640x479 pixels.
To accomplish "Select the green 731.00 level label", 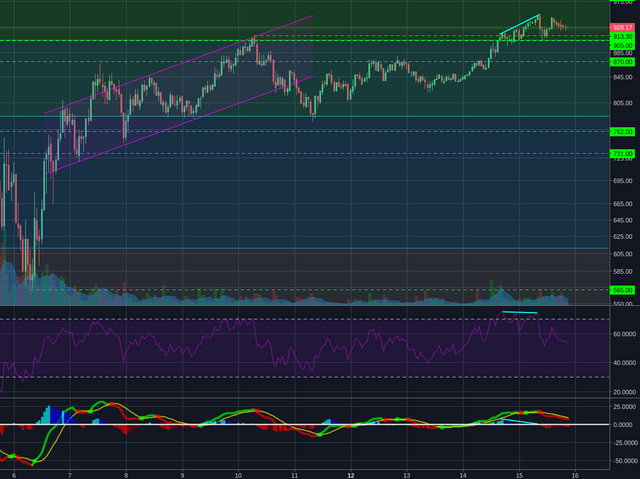I will click(622, 154).
